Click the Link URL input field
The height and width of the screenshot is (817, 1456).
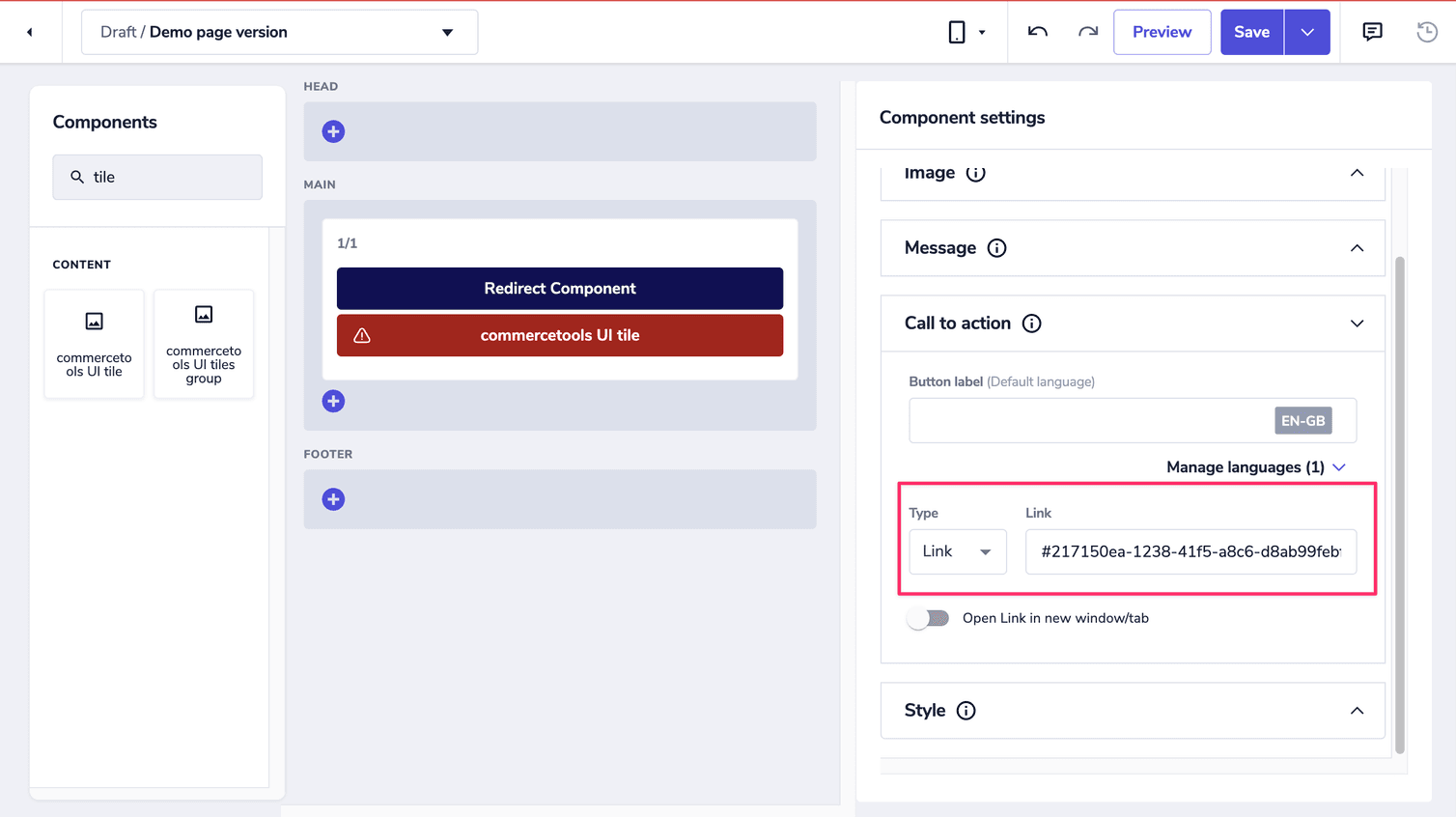[1190, 551]
